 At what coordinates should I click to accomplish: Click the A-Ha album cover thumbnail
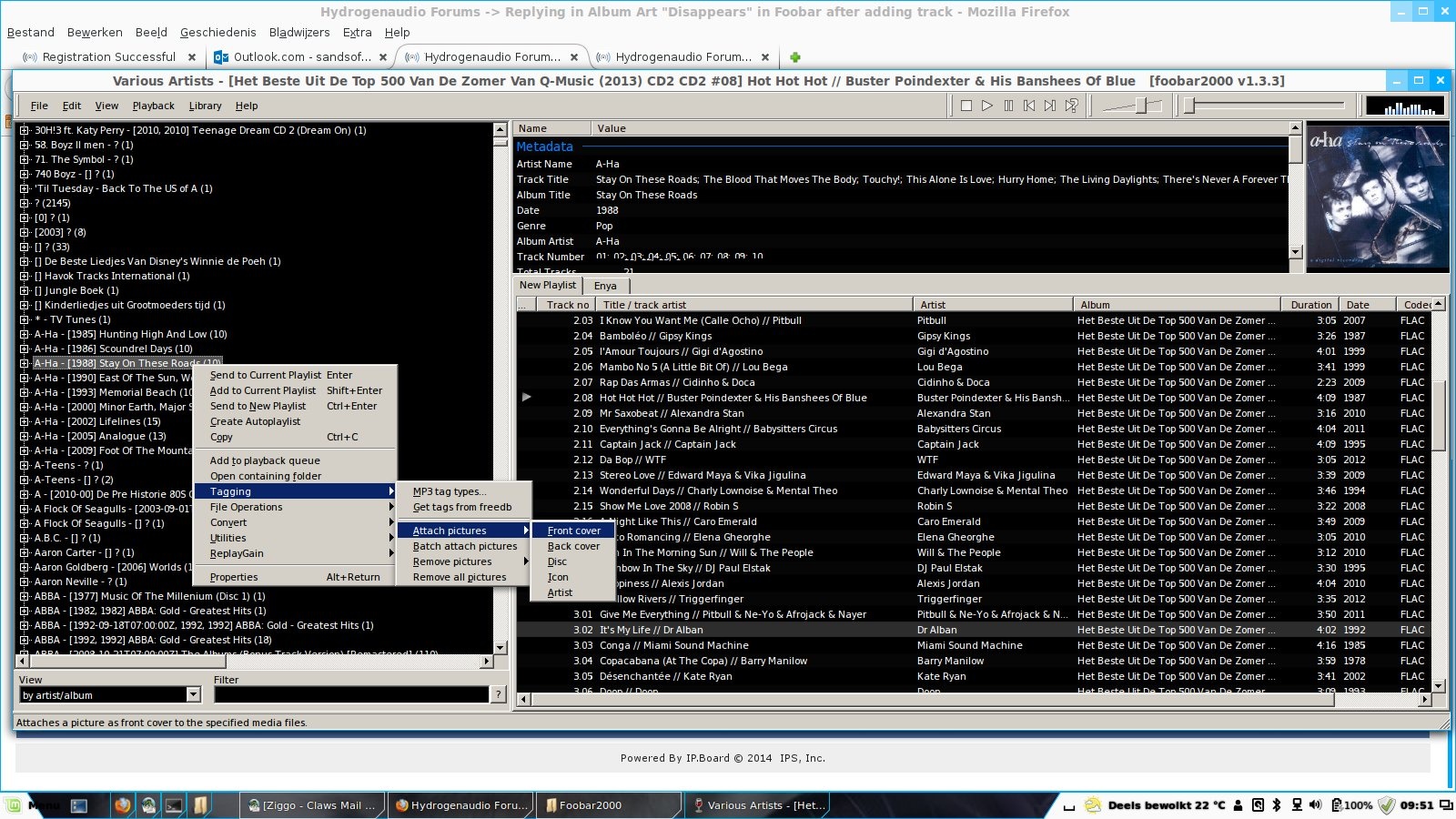point(1378,197)
